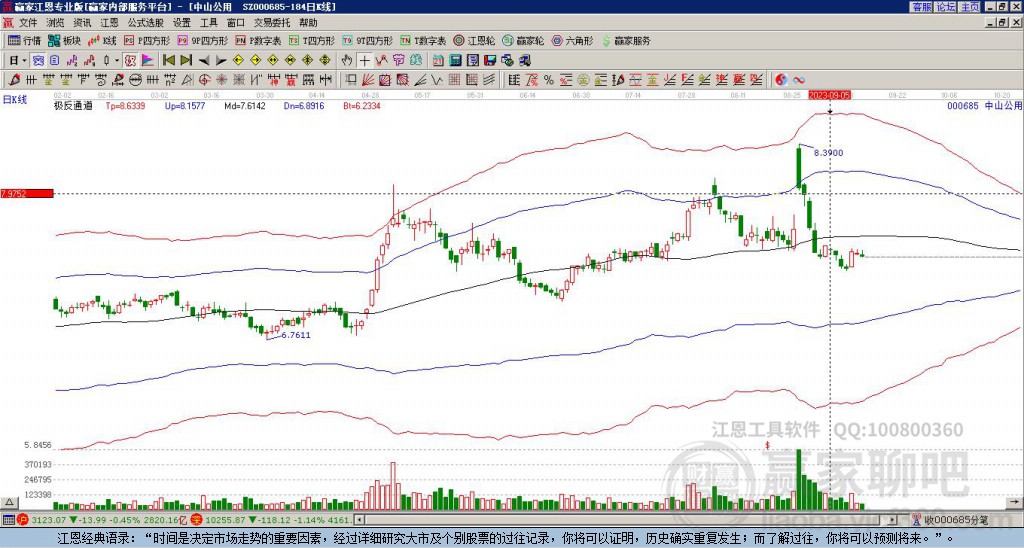
Task: Click right arrow button beside volume panel
Action: (x=1016, y=503)
